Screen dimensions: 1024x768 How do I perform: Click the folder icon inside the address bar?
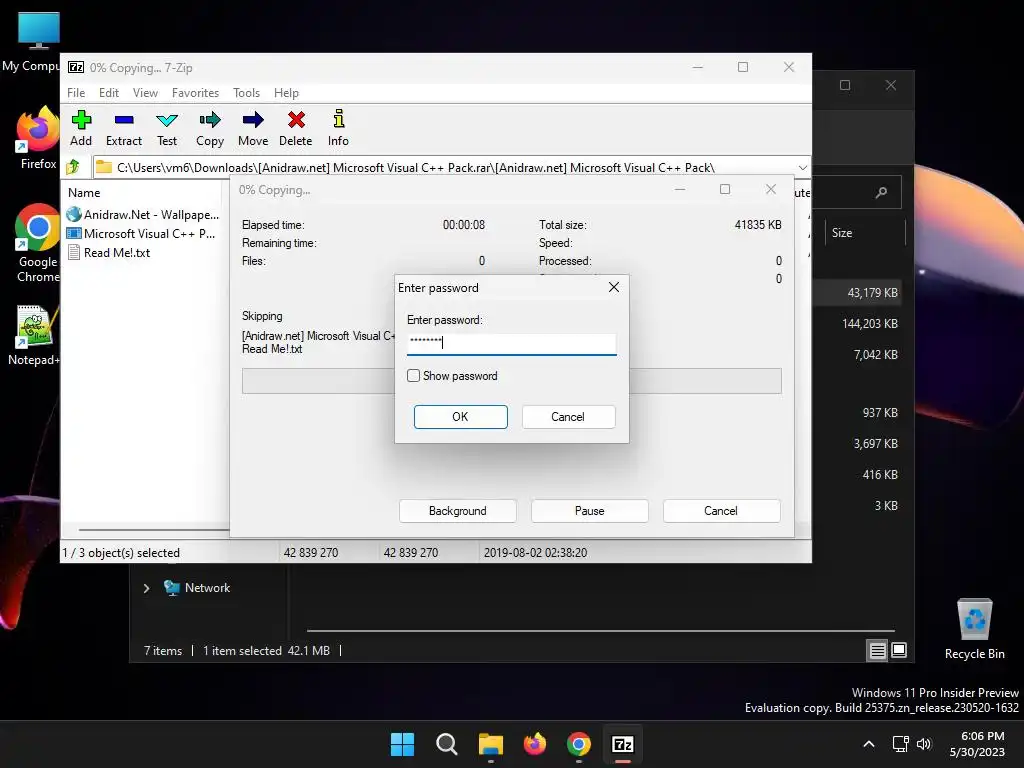[103, 167]
